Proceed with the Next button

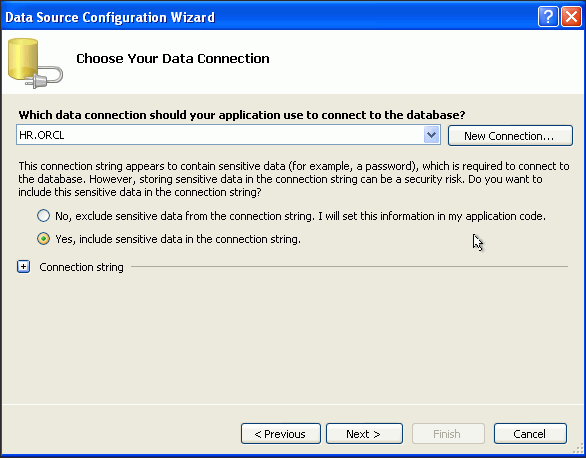(364, 434)
